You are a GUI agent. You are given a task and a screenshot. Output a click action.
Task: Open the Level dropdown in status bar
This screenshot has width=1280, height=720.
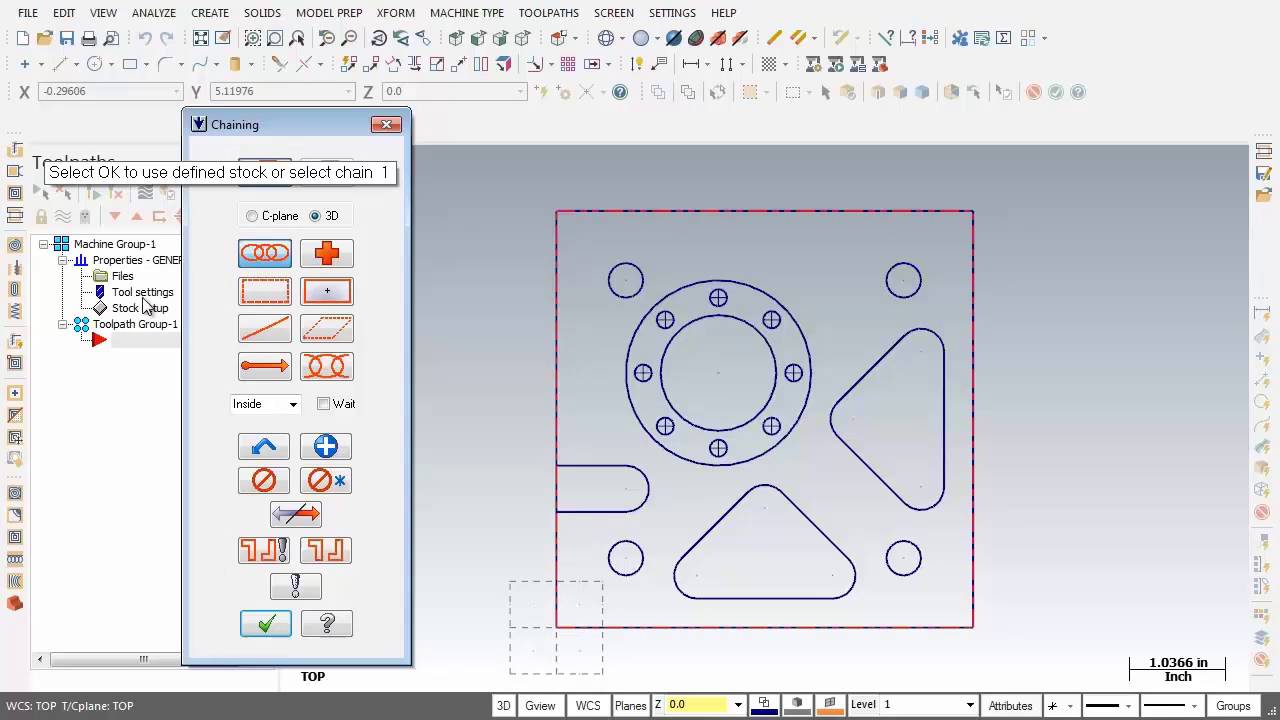coord(969,705)
